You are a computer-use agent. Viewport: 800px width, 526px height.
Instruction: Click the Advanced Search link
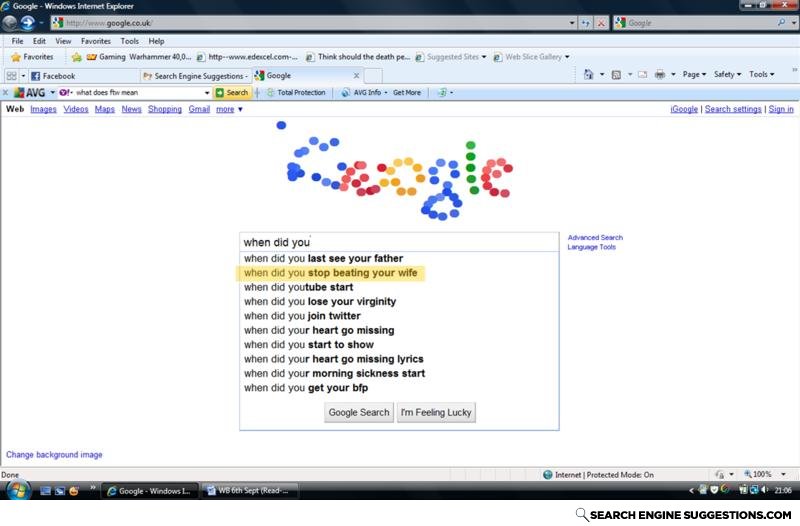595,238
